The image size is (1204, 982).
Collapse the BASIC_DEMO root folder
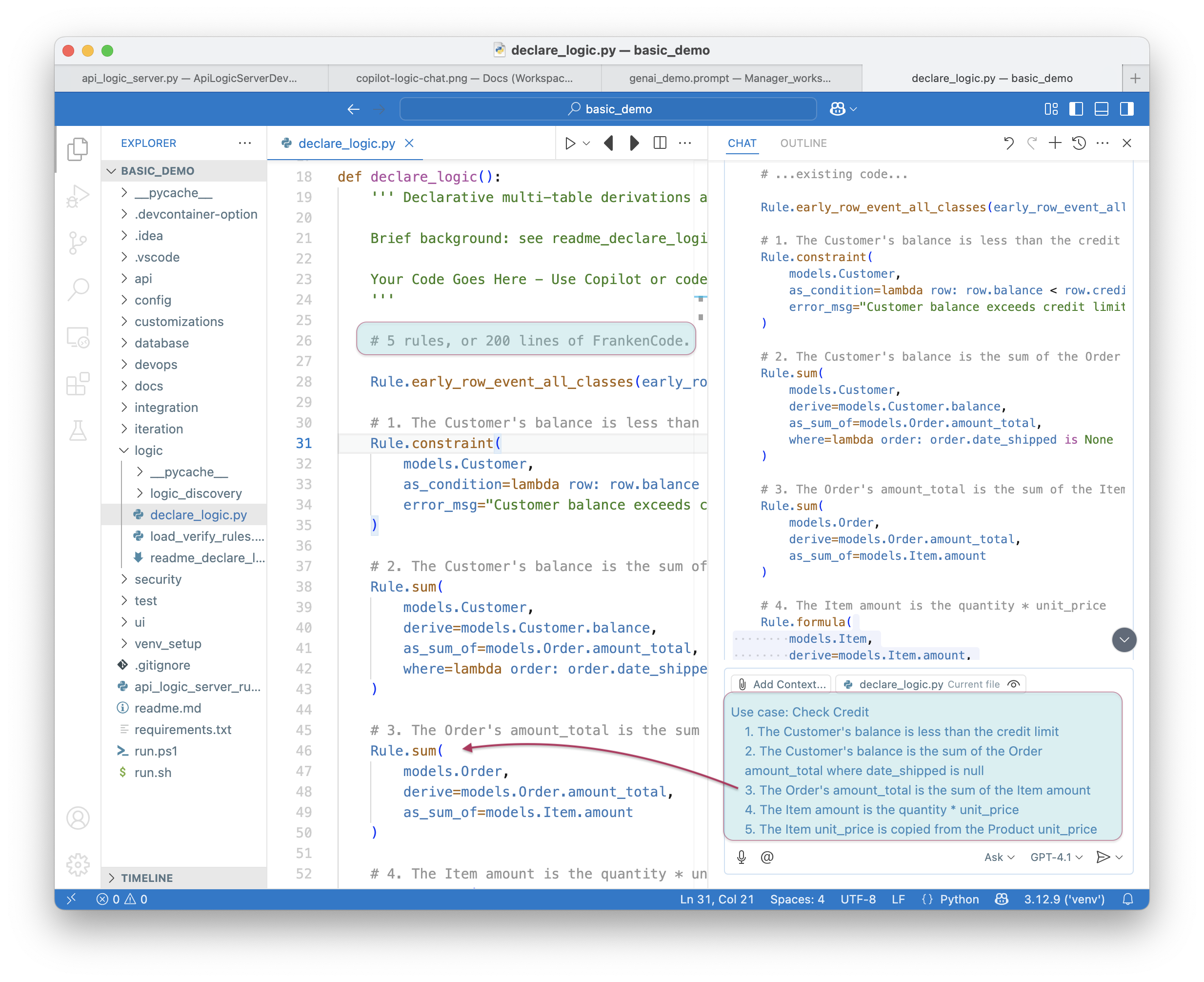coord(184,171)
